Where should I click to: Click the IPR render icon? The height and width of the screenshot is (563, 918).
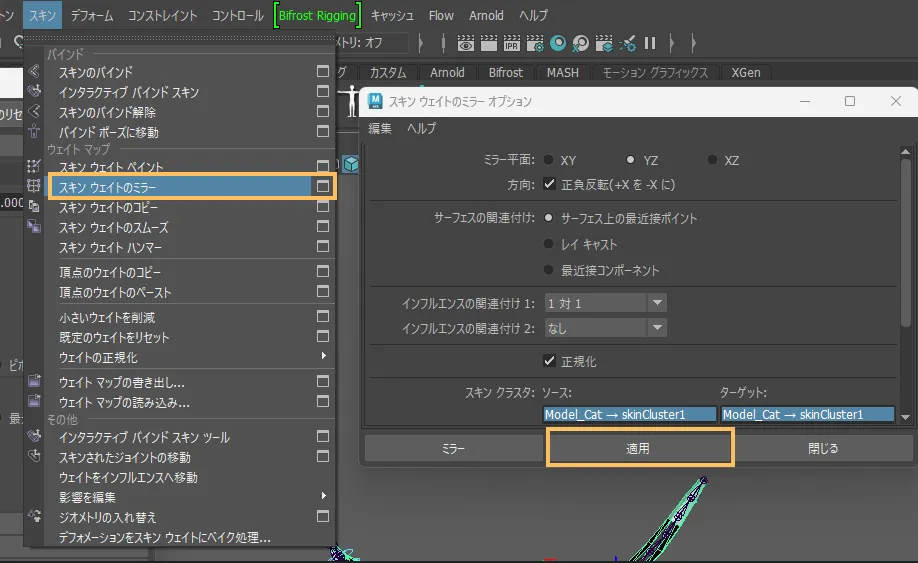click(511, 43)
